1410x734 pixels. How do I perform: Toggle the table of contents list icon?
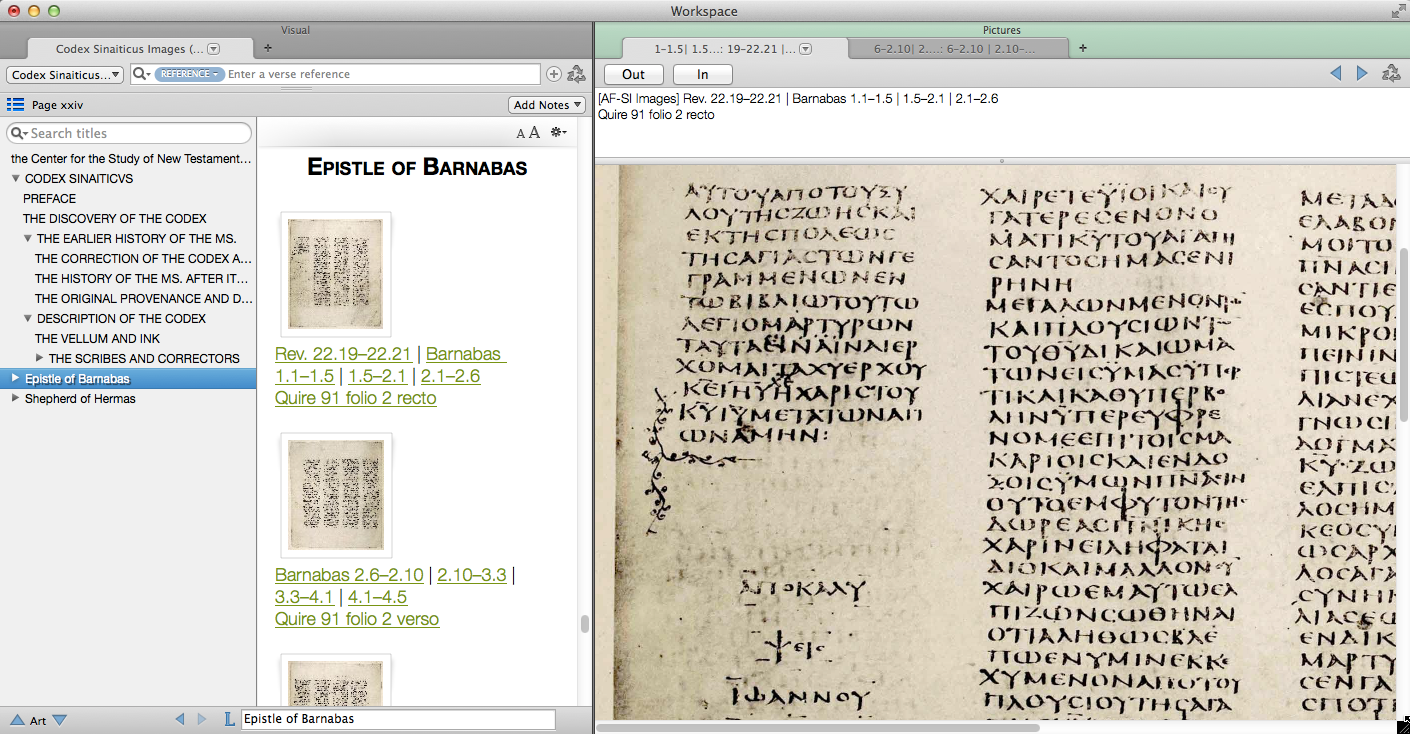[x=15, y=104]
